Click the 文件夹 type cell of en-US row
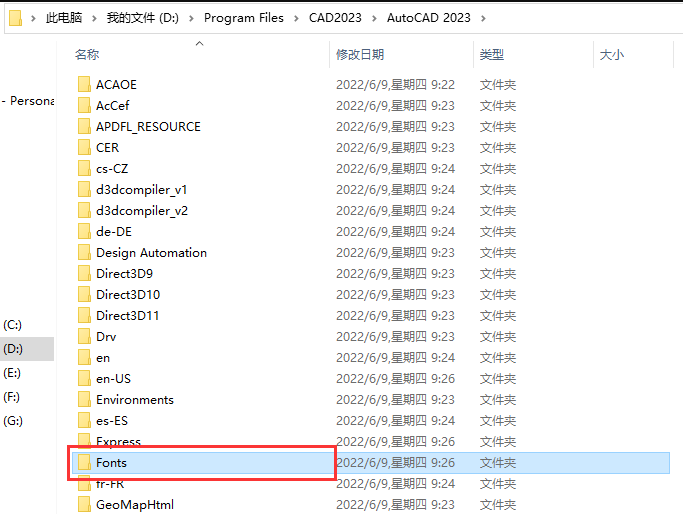 point(498,379)
